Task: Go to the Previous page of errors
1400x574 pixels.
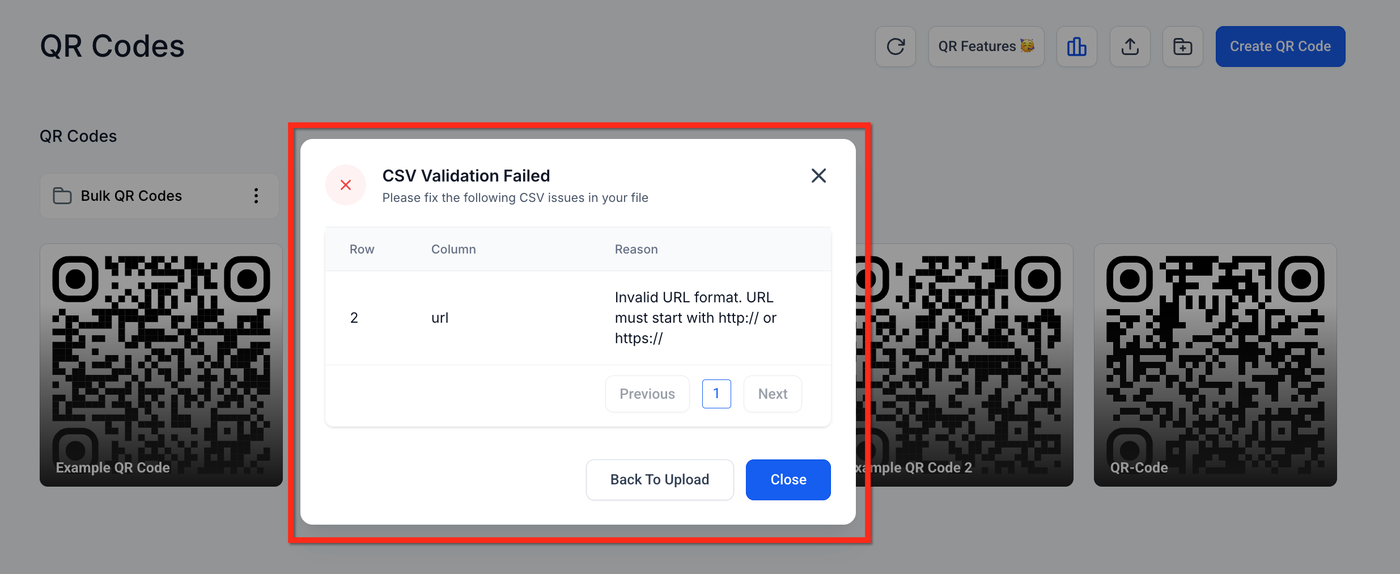Action: click(647, 394)
